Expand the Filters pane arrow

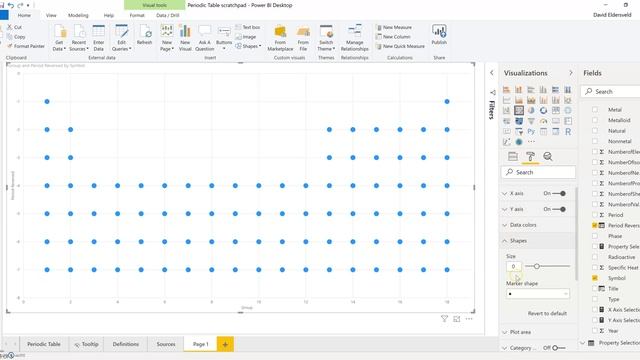pos(492,73)
